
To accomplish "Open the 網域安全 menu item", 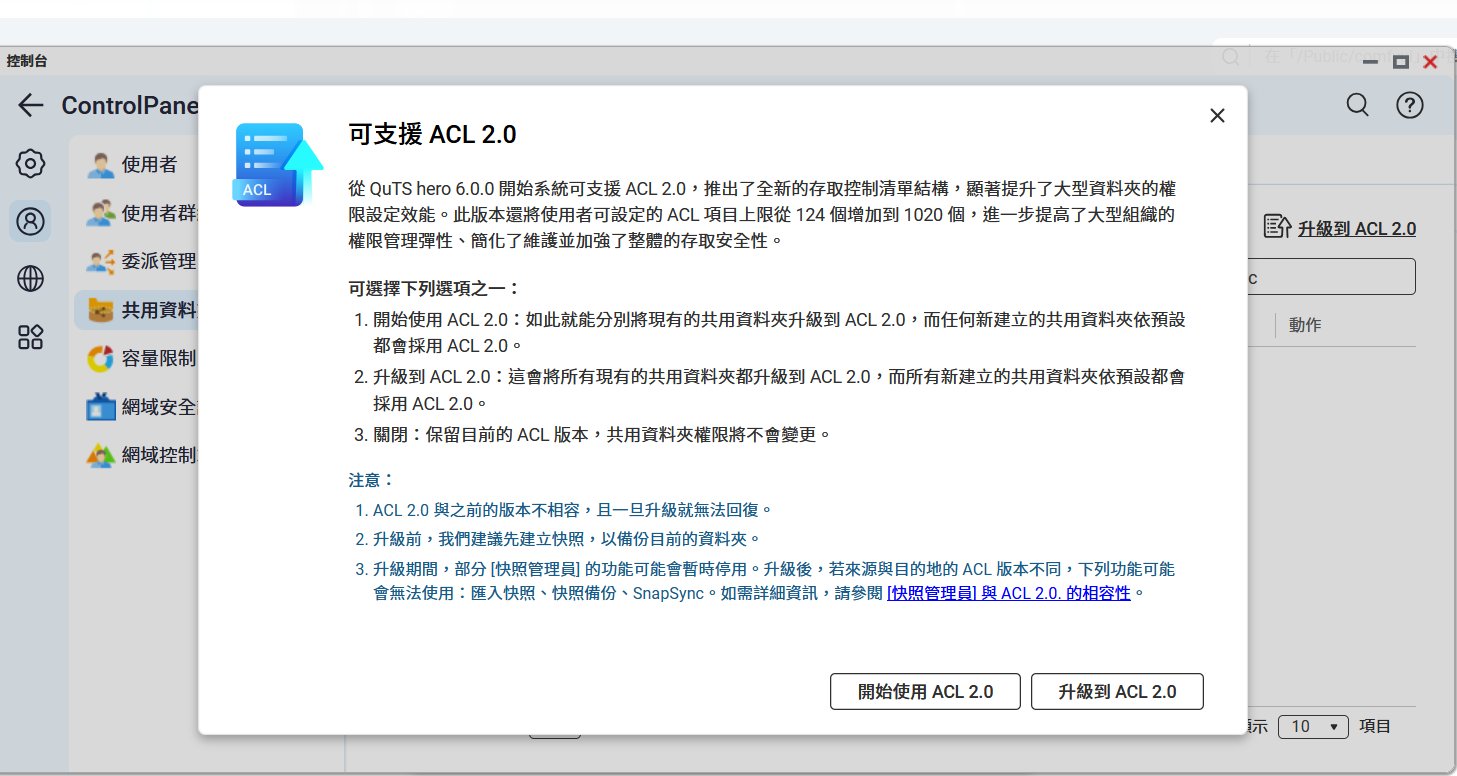I will (x=155, y=407).
